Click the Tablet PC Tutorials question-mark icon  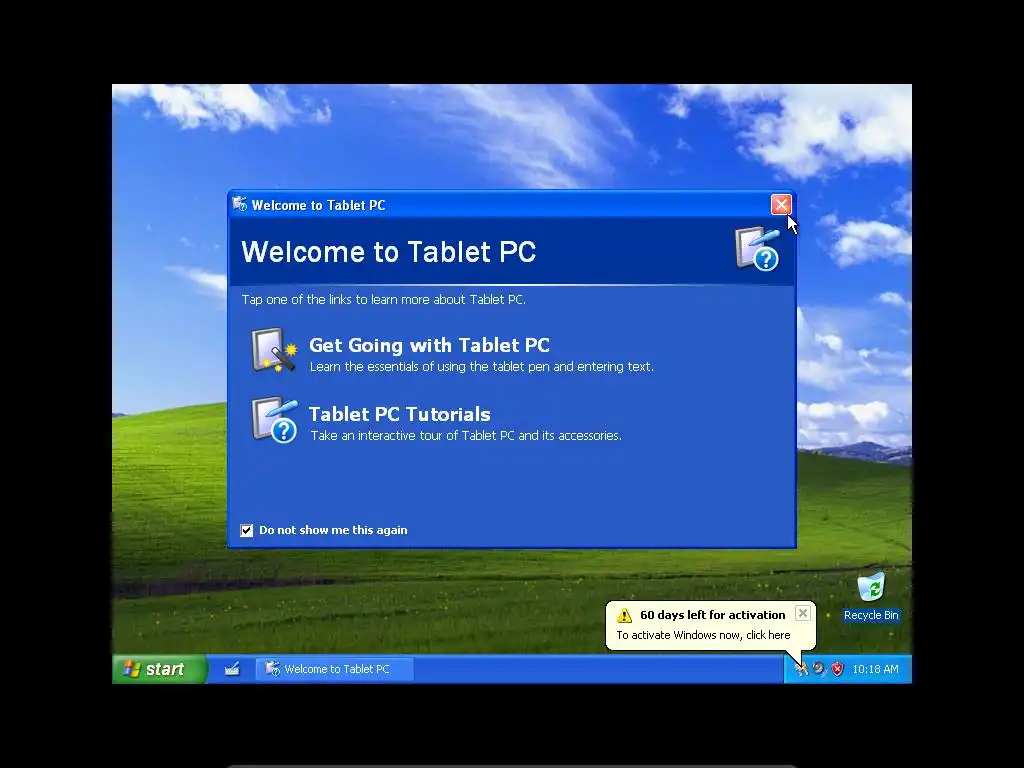[274, 420]
